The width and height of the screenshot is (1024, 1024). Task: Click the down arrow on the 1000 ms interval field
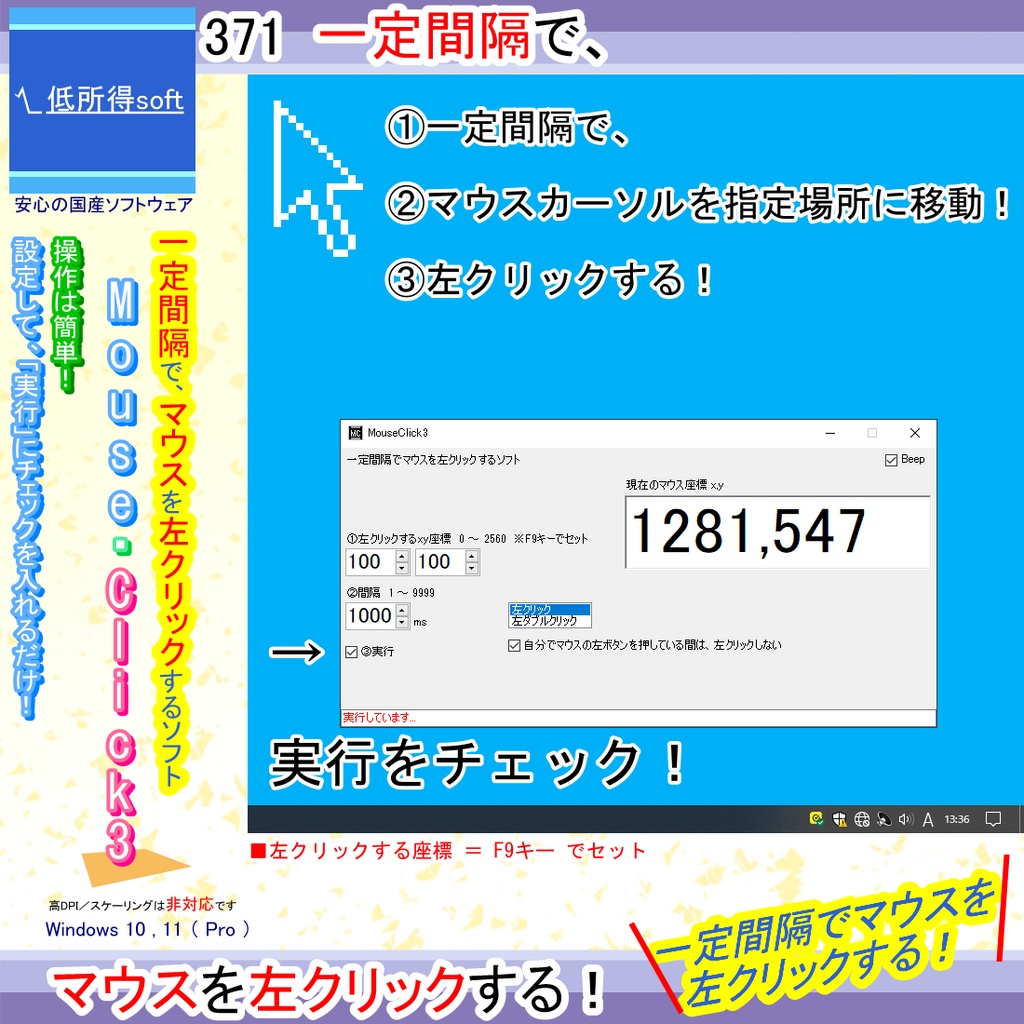pos(402,623)
